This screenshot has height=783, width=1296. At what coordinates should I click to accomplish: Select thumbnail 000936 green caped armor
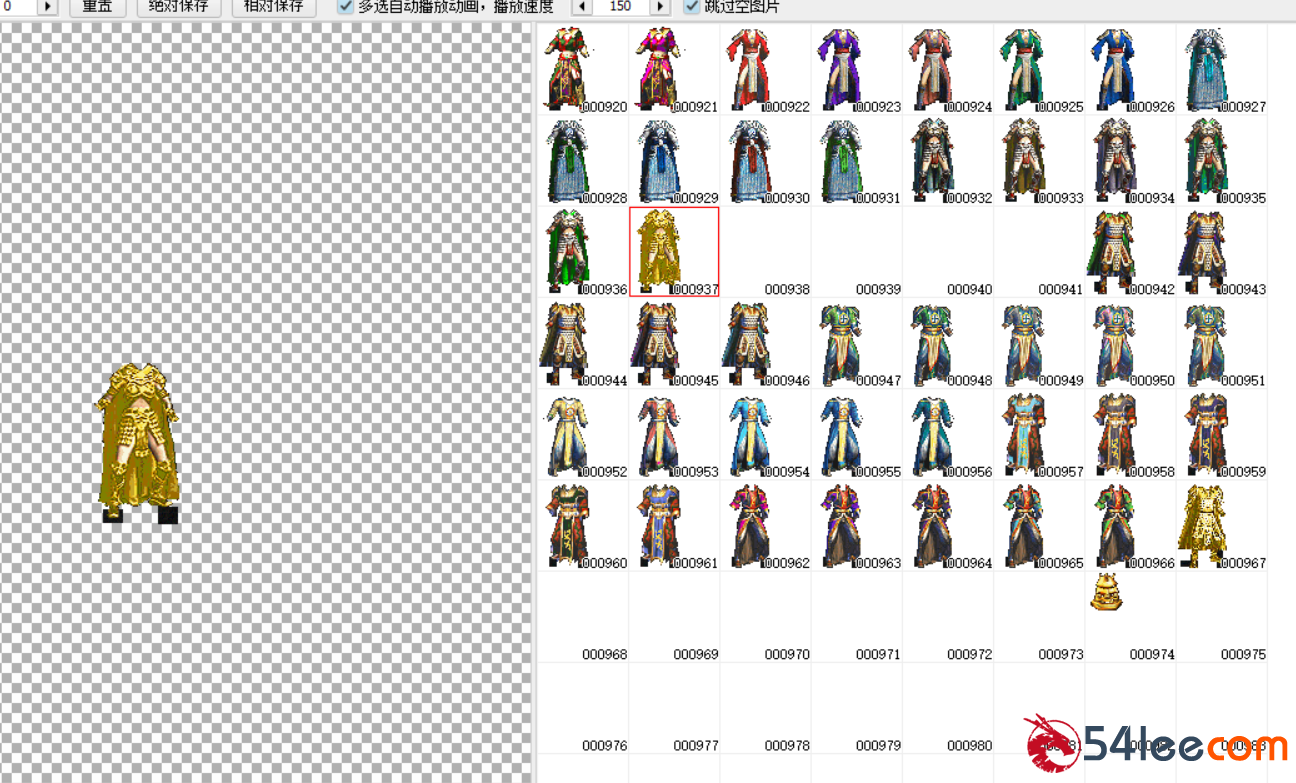tap(584, 252)
